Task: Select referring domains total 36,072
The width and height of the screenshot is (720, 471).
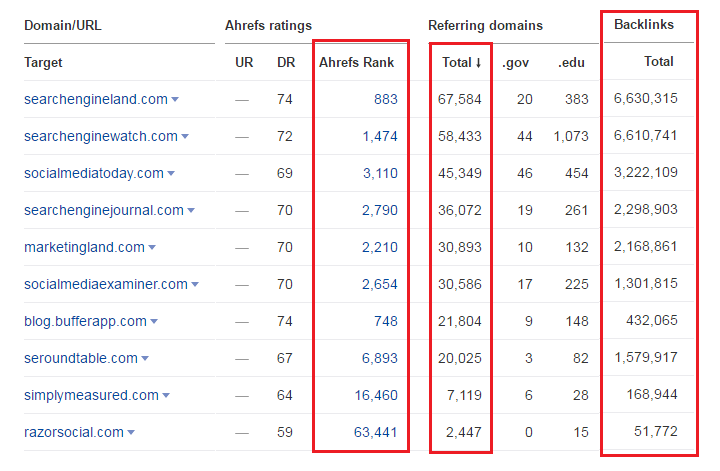Action: tap(460, 210)
